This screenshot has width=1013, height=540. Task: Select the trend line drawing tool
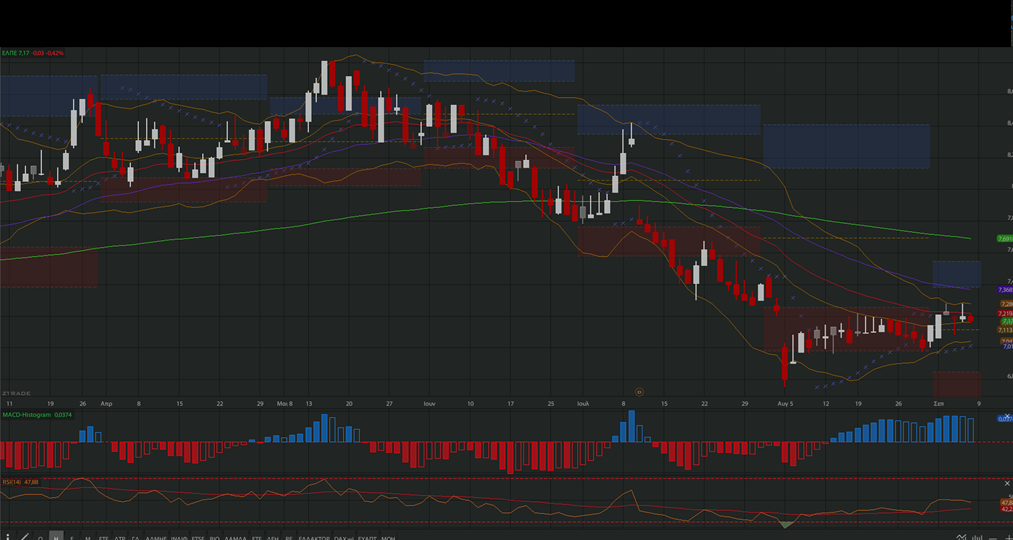(25, 537)
